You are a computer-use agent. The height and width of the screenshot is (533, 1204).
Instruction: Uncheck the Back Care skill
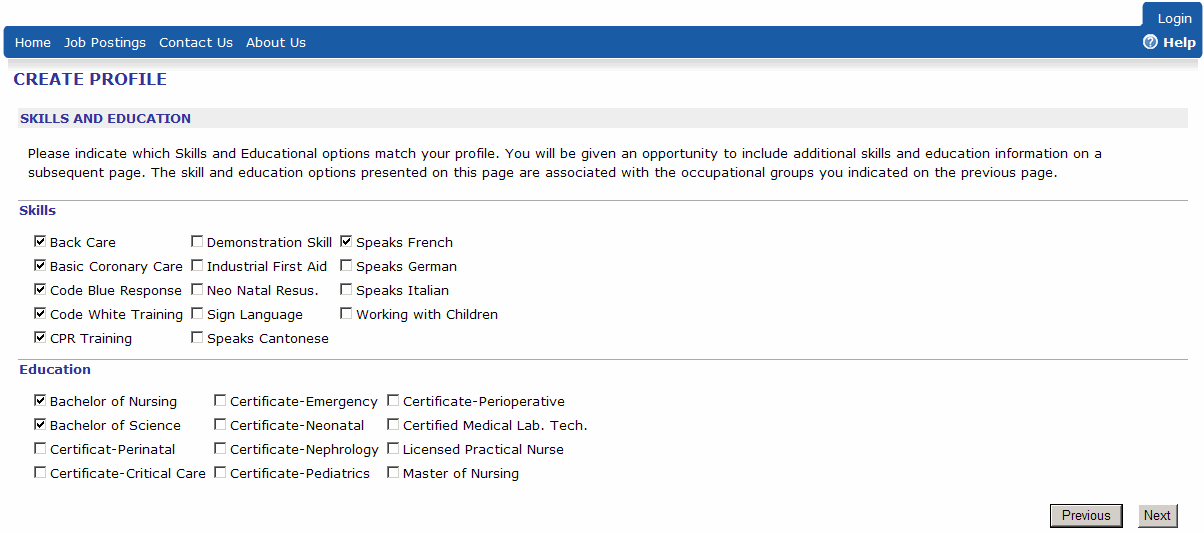click(40, 242)
